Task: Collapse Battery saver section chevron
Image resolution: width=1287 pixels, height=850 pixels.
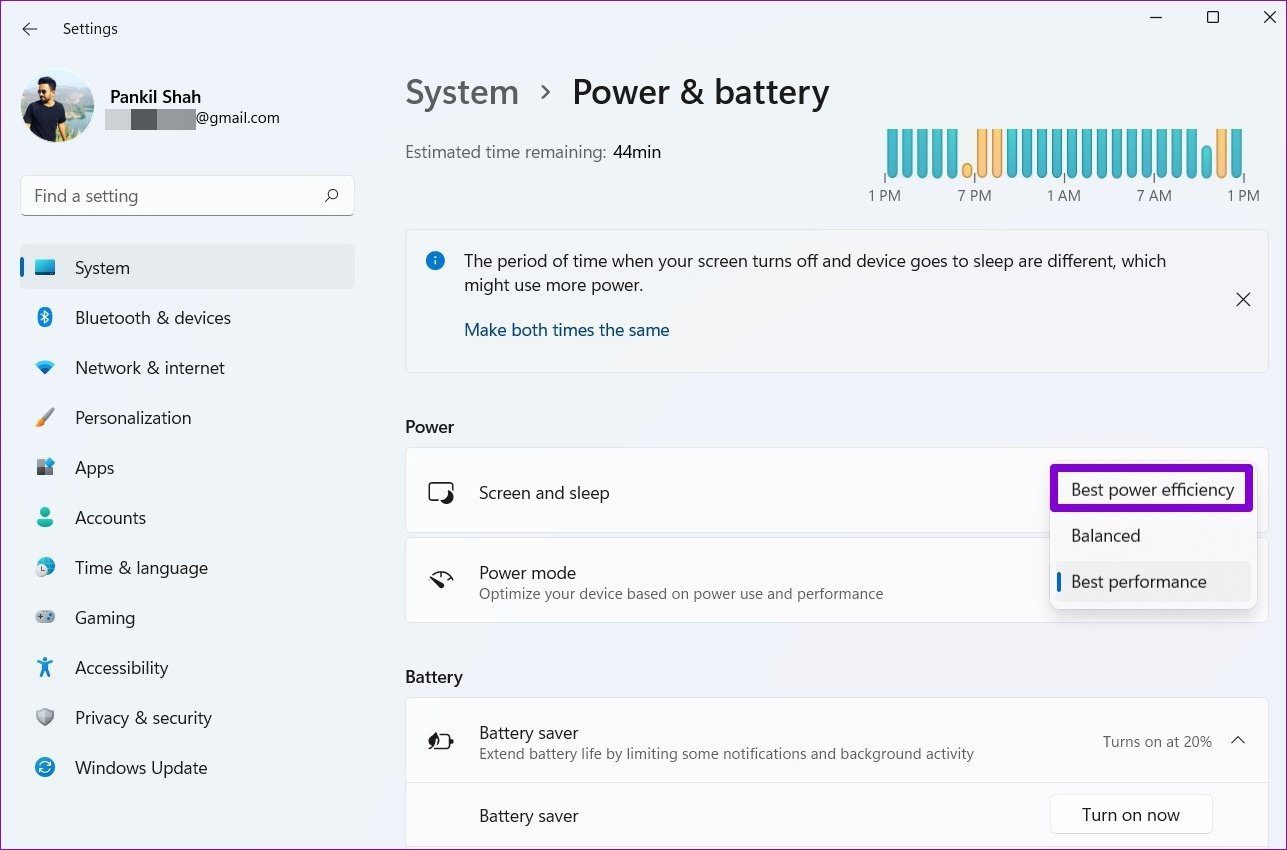Action: [x=1238, y=741]
